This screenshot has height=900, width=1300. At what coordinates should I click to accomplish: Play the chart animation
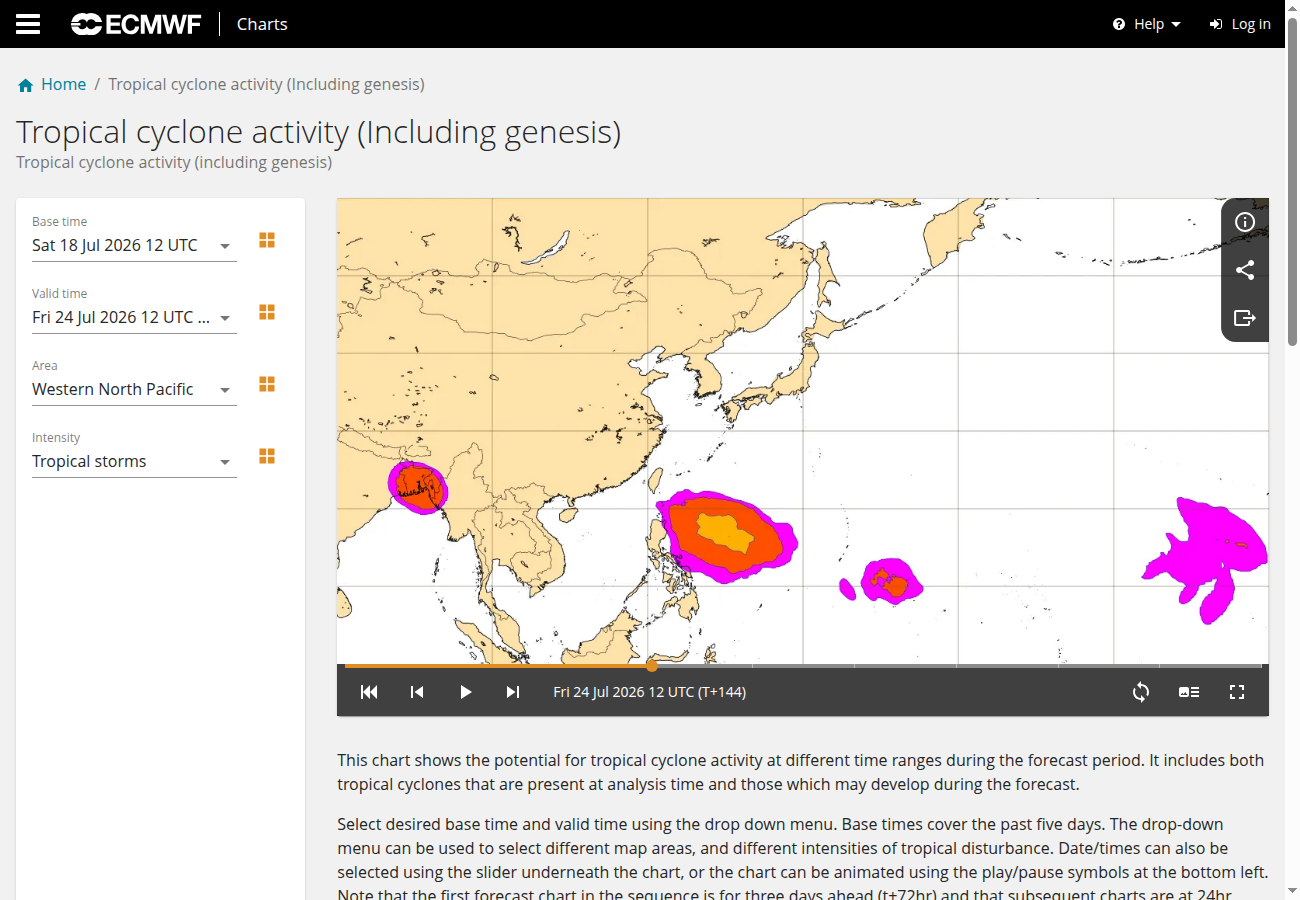click(x=465, y=692)
